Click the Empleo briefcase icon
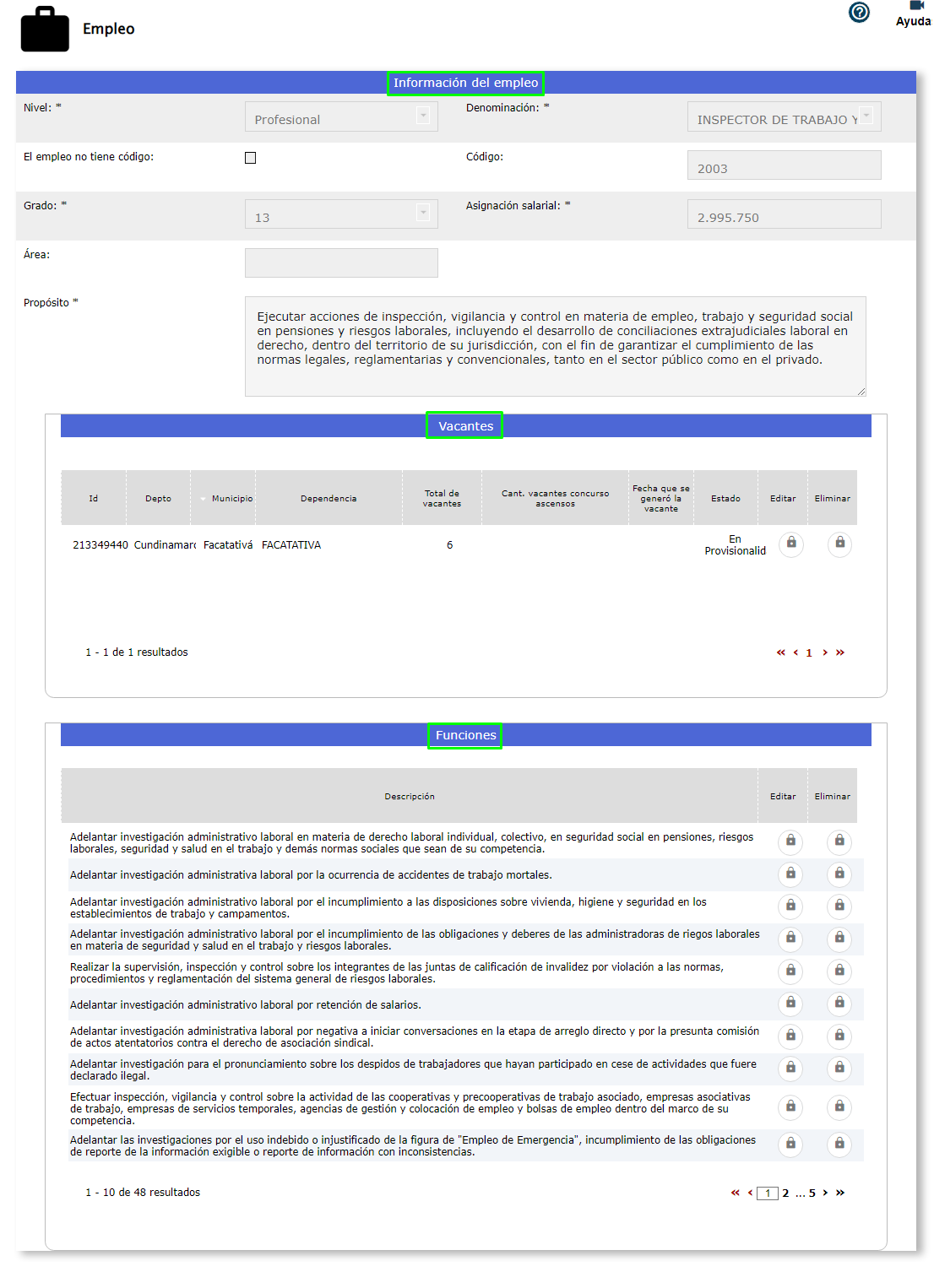 click(45, 30)
